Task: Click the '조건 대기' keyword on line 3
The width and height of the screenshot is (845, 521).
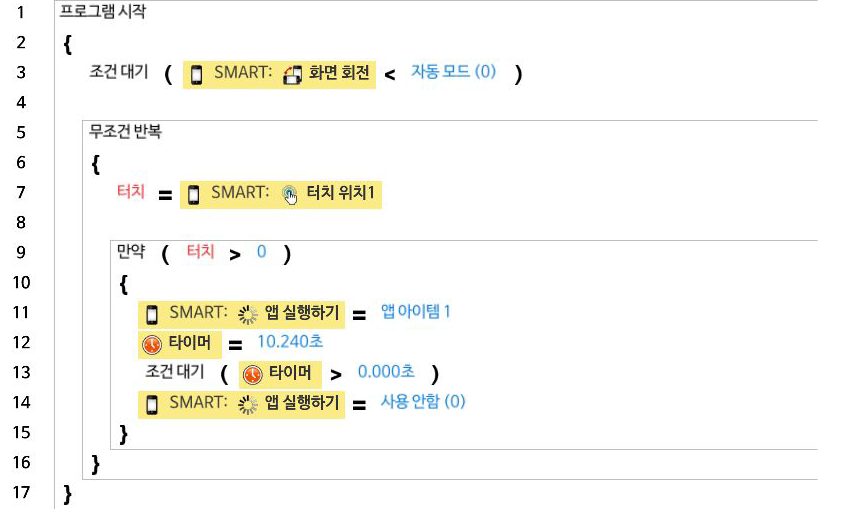Action: click(119, 72)
